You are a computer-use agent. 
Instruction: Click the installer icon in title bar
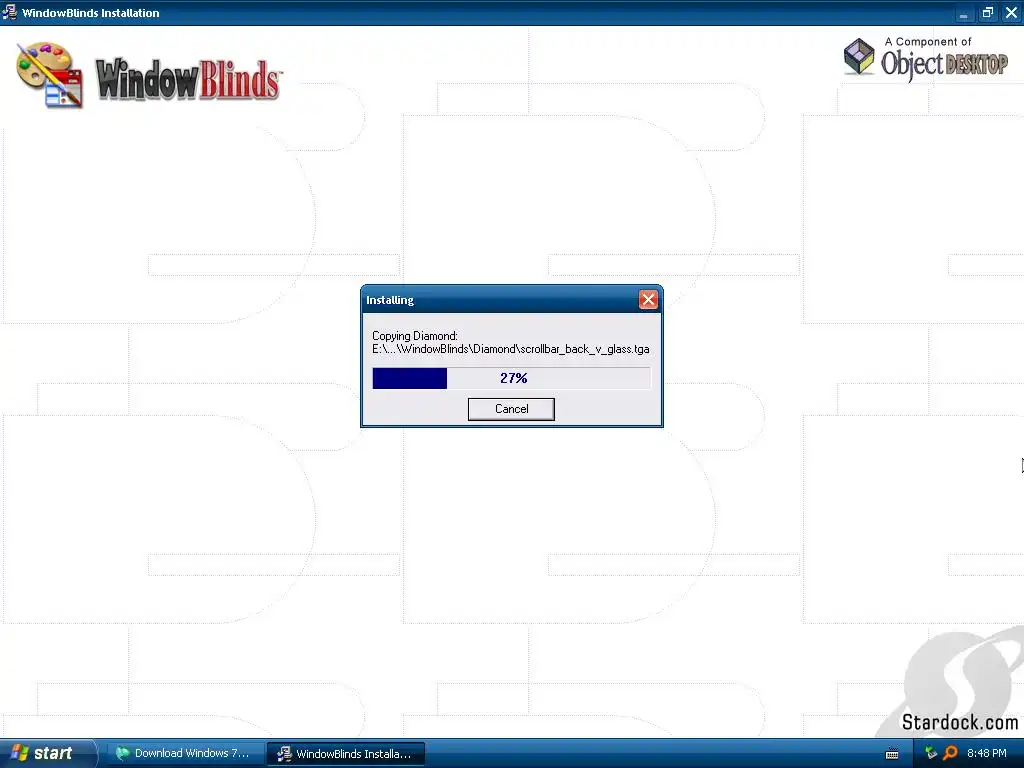9,12
